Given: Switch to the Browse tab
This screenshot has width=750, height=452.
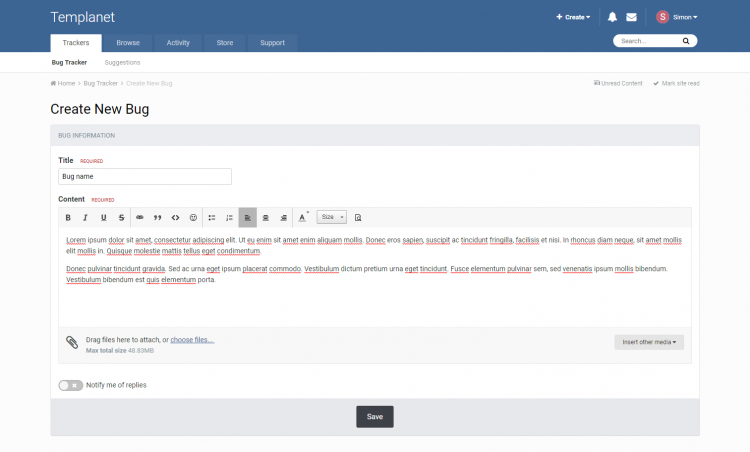Looking at the screenshot, I should coord(128,43).
